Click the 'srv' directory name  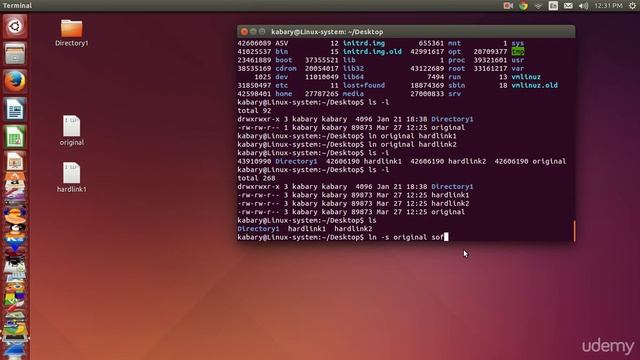coord(454,94)
